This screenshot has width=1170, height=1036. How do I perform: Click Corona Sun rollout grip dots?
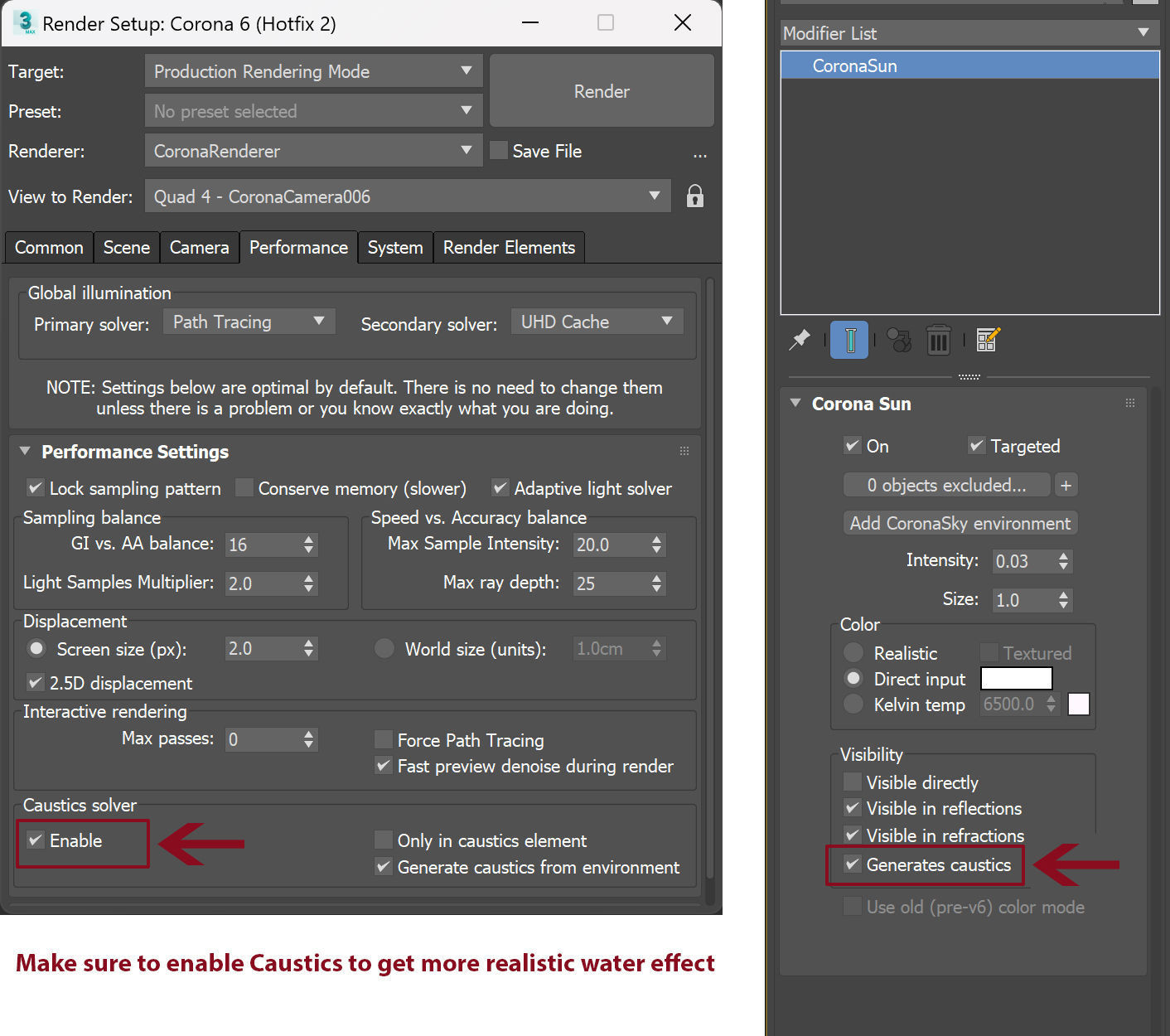tap(1130, 403)
